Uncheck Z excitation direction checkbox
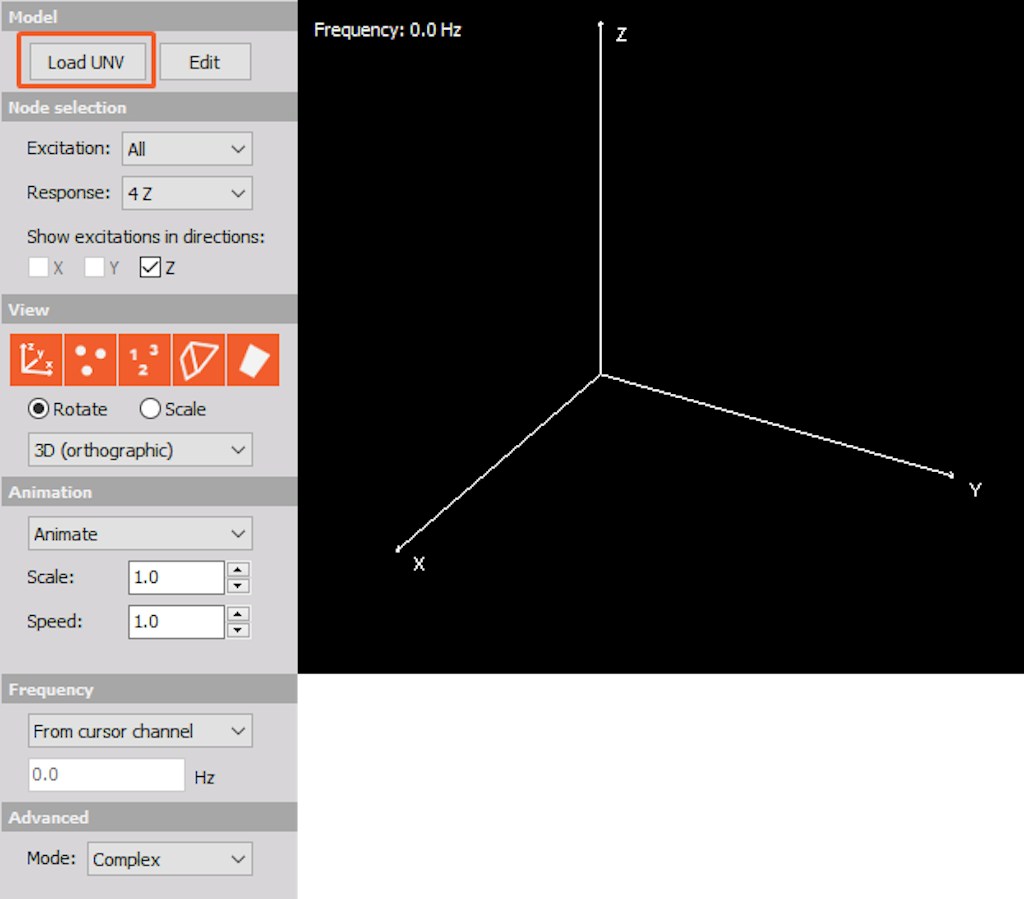Viewport: 1024px width, 899px height. click(150, 267)
